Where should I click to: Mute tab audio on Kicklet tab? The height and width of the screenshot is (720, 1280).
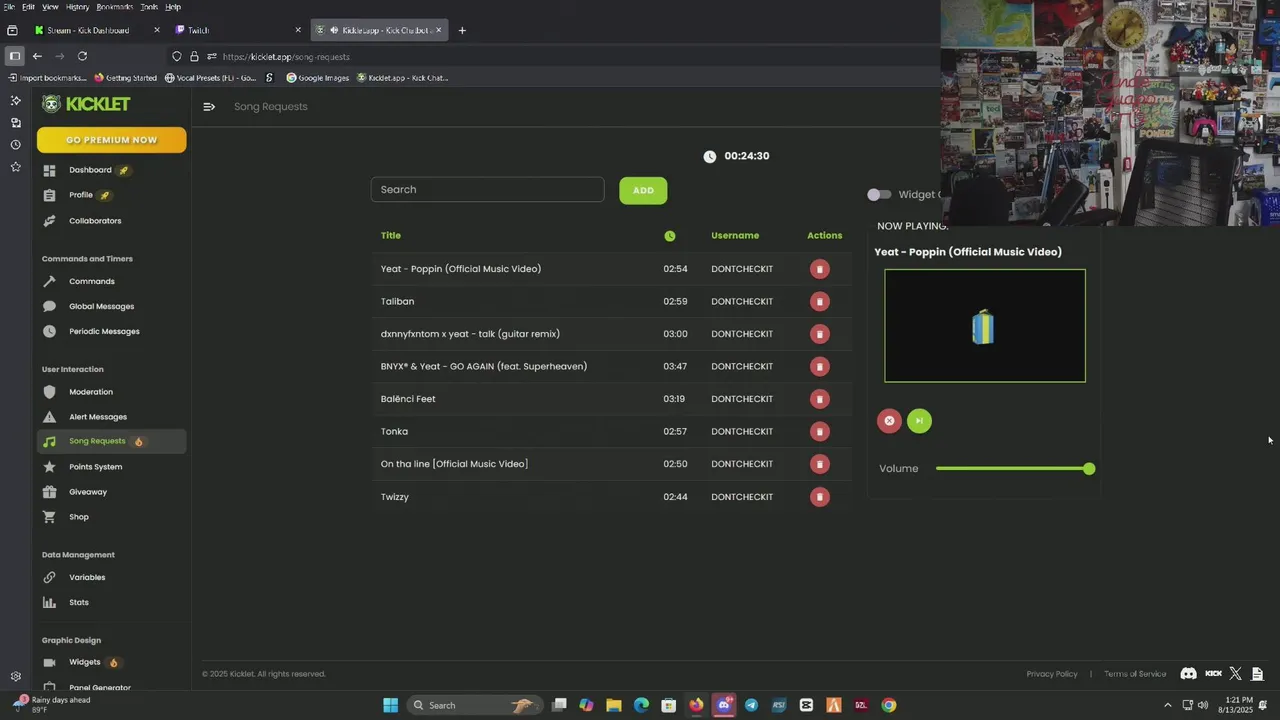335,30
